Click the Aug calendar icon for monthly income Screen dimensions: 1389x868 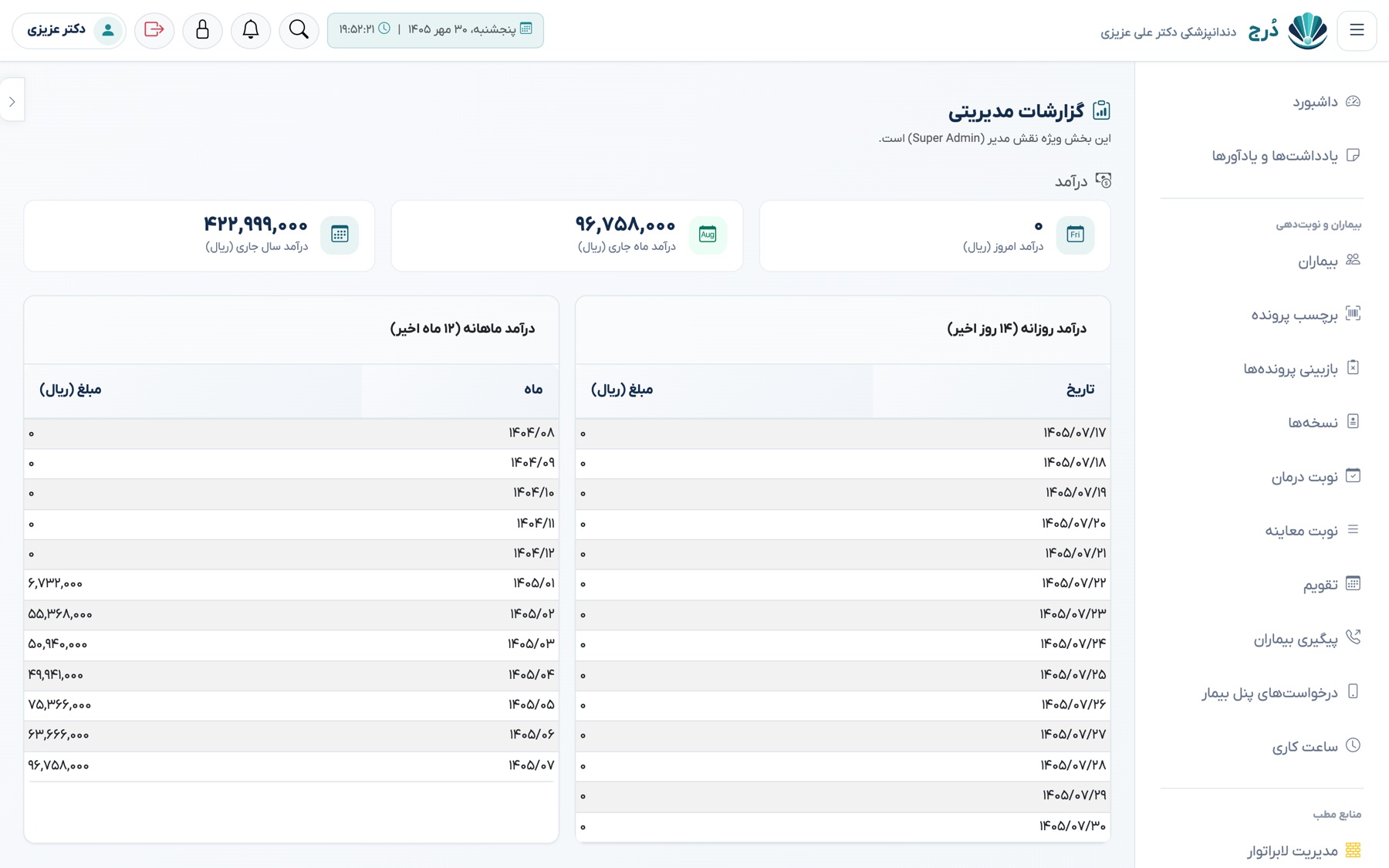point(708,235)
